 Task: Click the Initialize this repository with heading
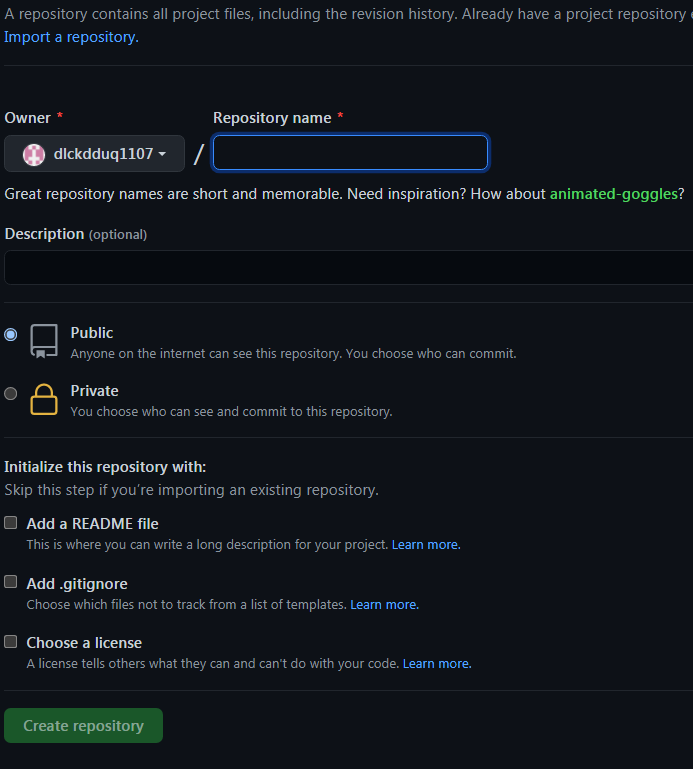(x=105, y=467)
